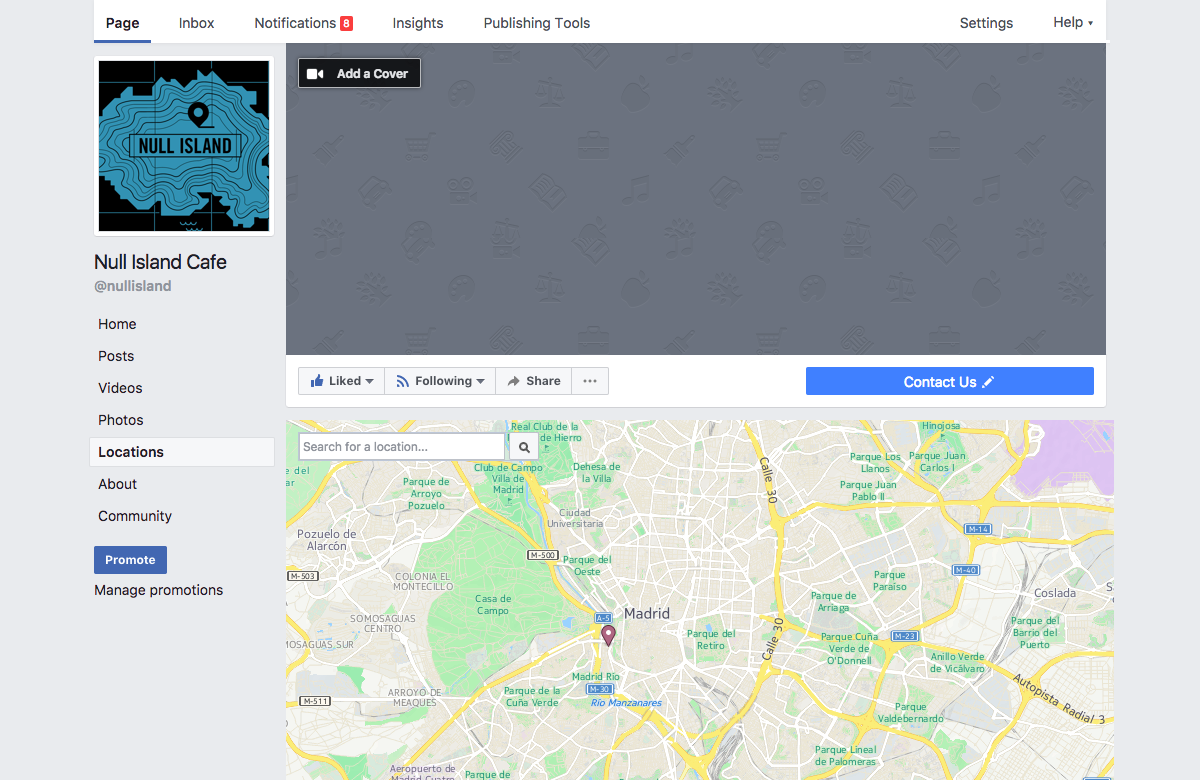1200x780 pixels.
Task: Click the magnifier search icon on map
Action: [x=524, y=447]
